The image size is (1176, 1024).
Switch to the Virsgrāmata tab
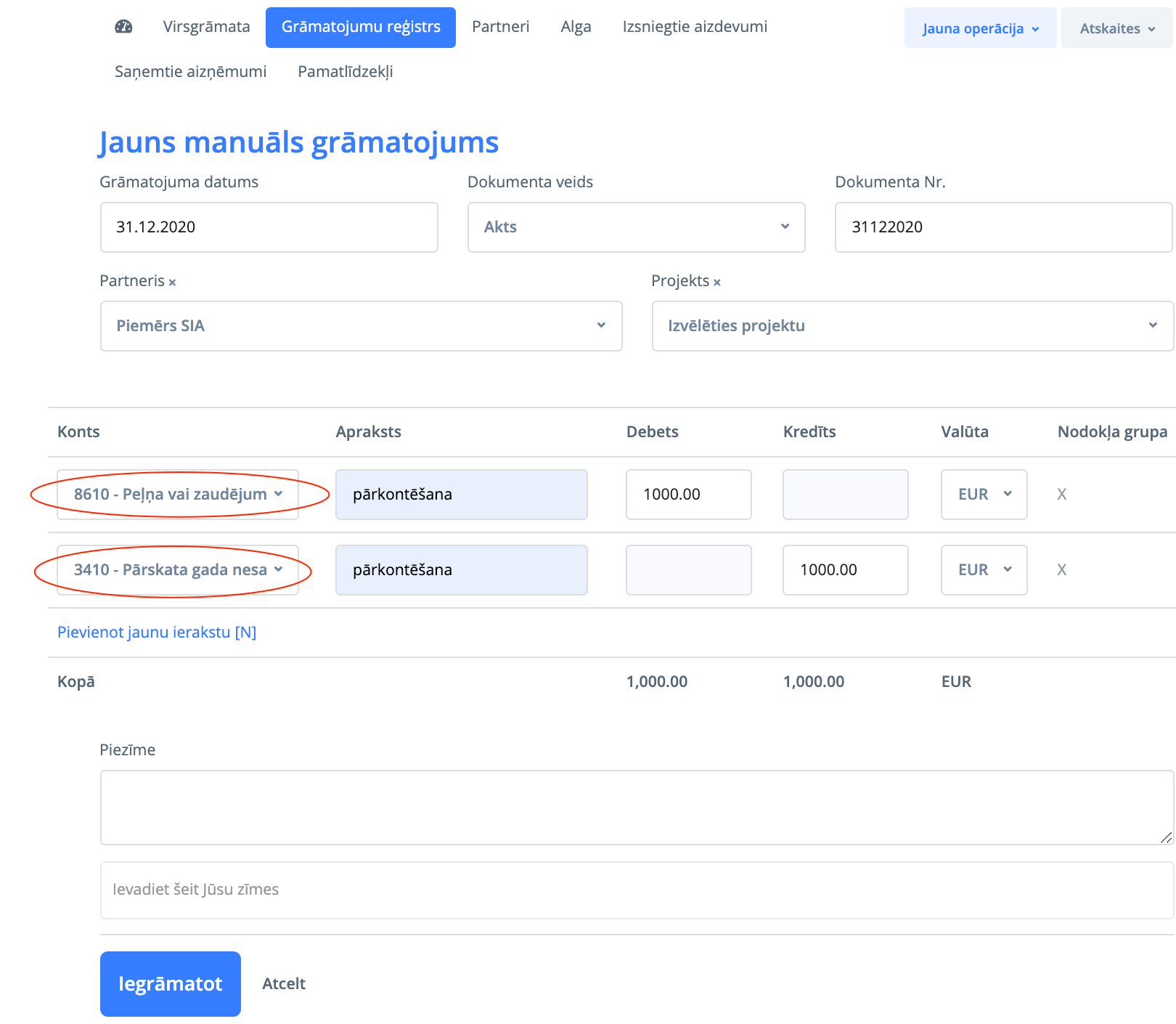point(206,27)
